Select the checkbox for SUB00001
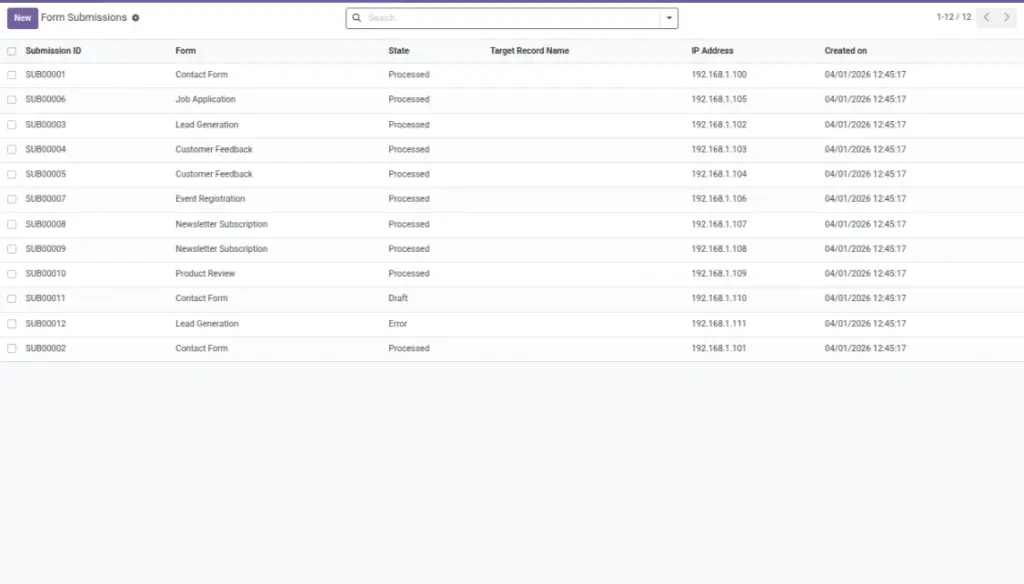The image size is (1024, 584). point(12,75)
